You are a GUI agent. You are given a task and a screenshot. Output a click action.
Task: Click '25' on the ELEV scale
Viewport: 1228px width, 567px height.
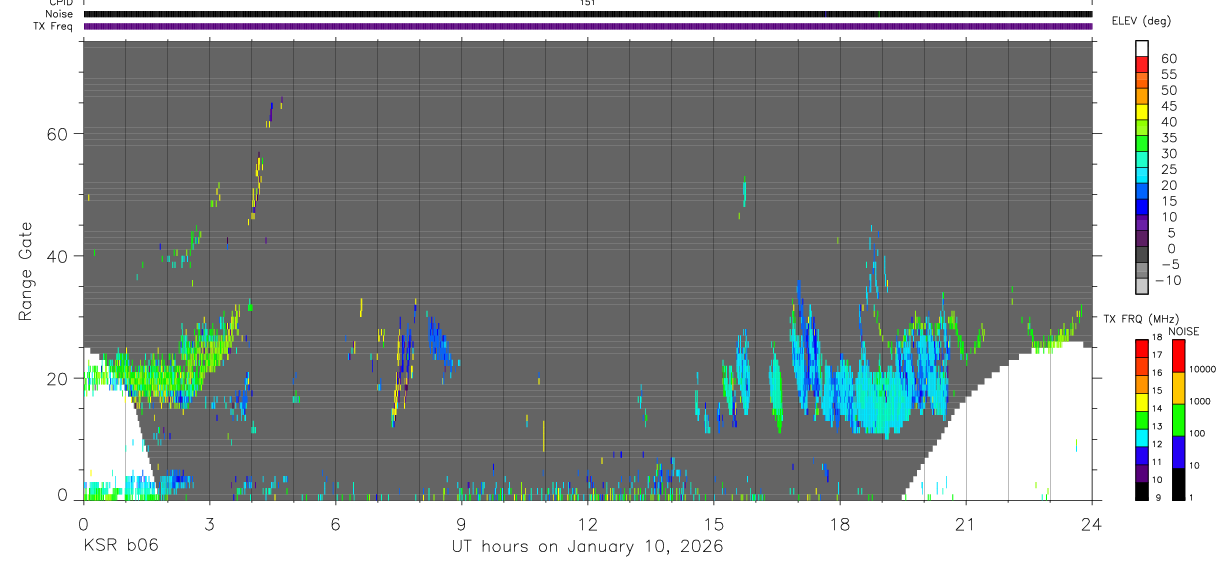(1168, 170)
